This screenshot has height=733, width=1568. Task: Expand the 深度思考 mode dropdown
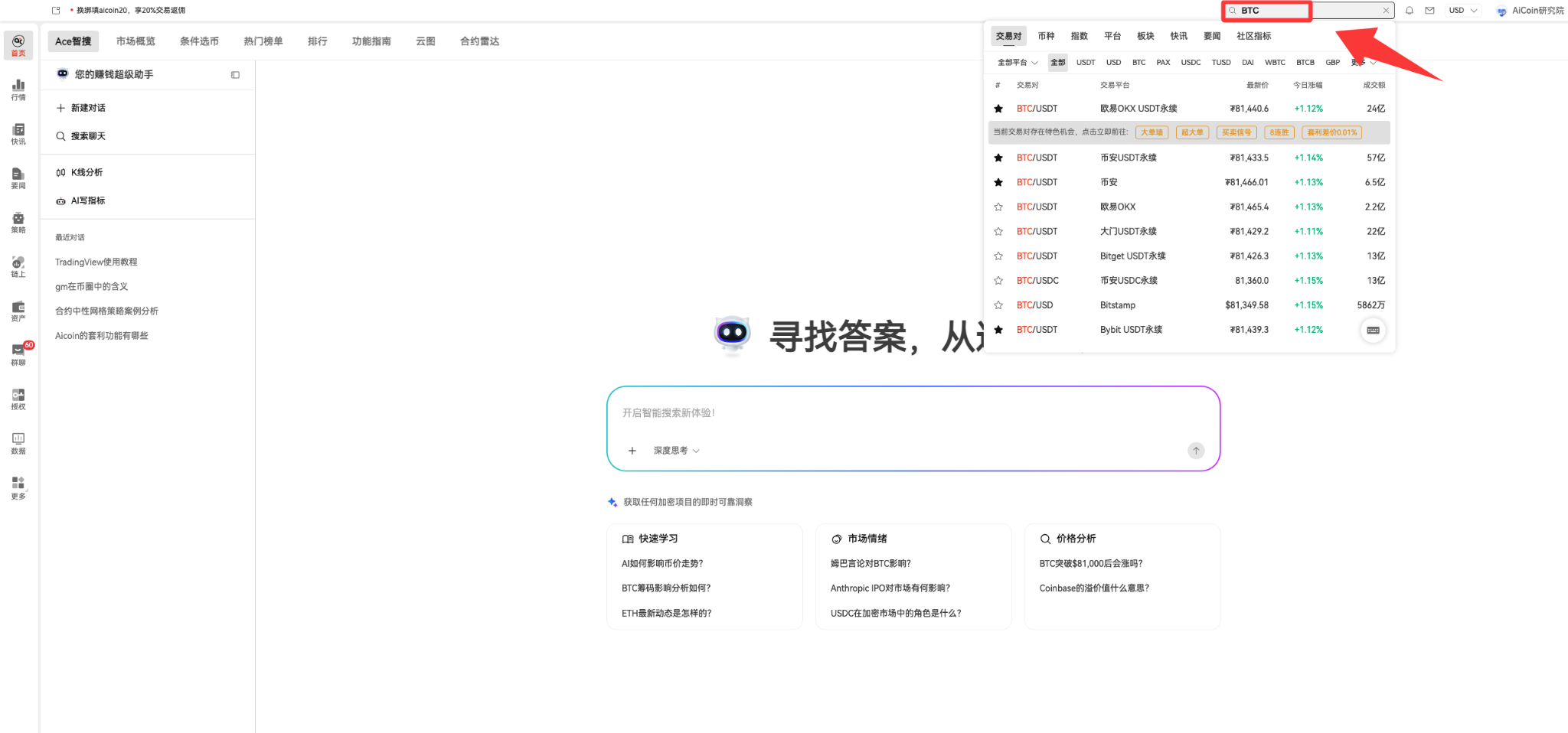tap(676, 451)
